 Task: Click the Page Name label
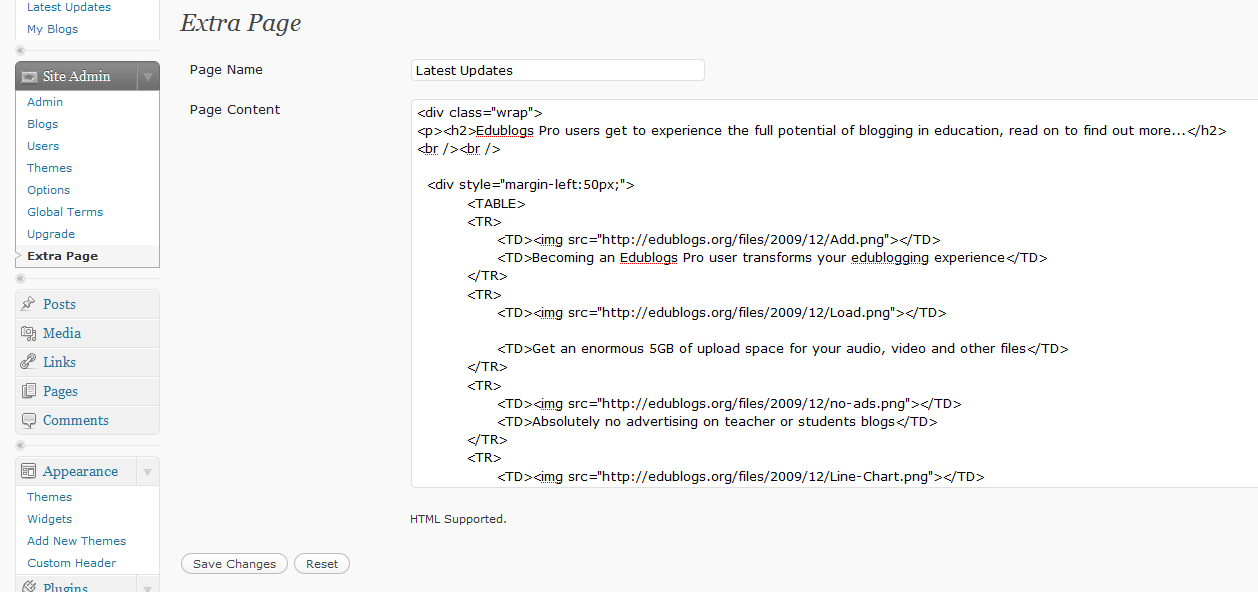point(226,70)
